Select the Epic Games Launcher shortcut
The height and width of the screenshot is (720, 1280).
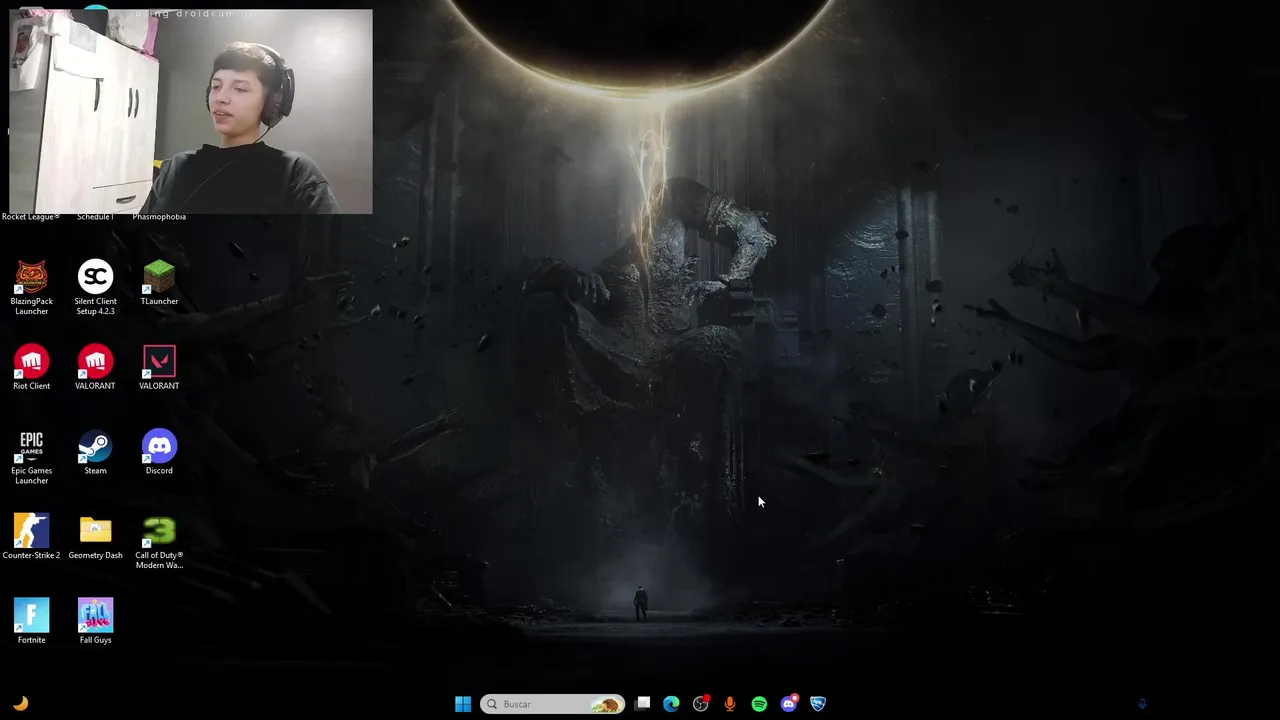(x=31, y=457)
